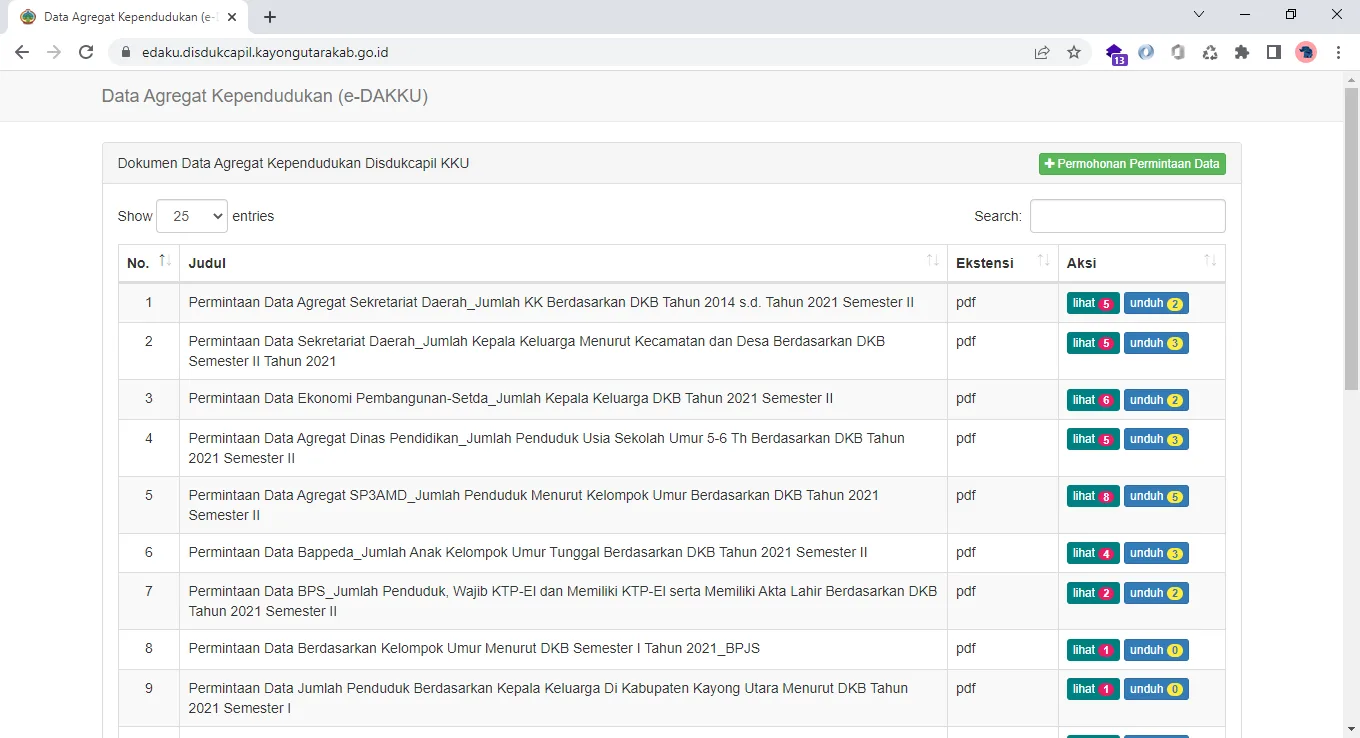Click unduh for the BPS row
This screenshot has height=738, width=1360.
click(1156, 593)
